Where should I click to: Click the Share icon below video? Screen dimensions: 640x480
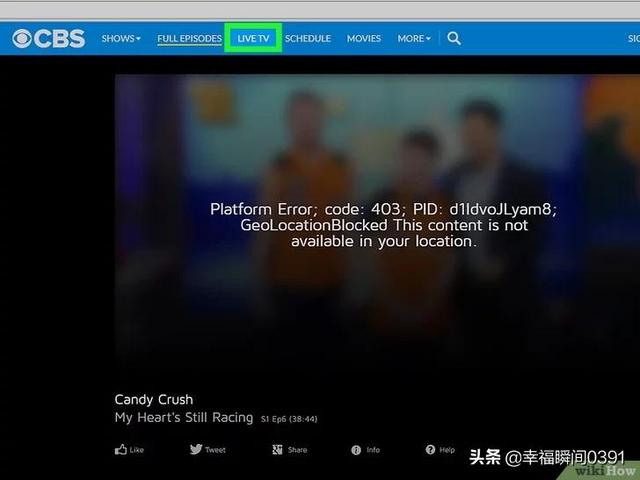[x=278, y=450]
